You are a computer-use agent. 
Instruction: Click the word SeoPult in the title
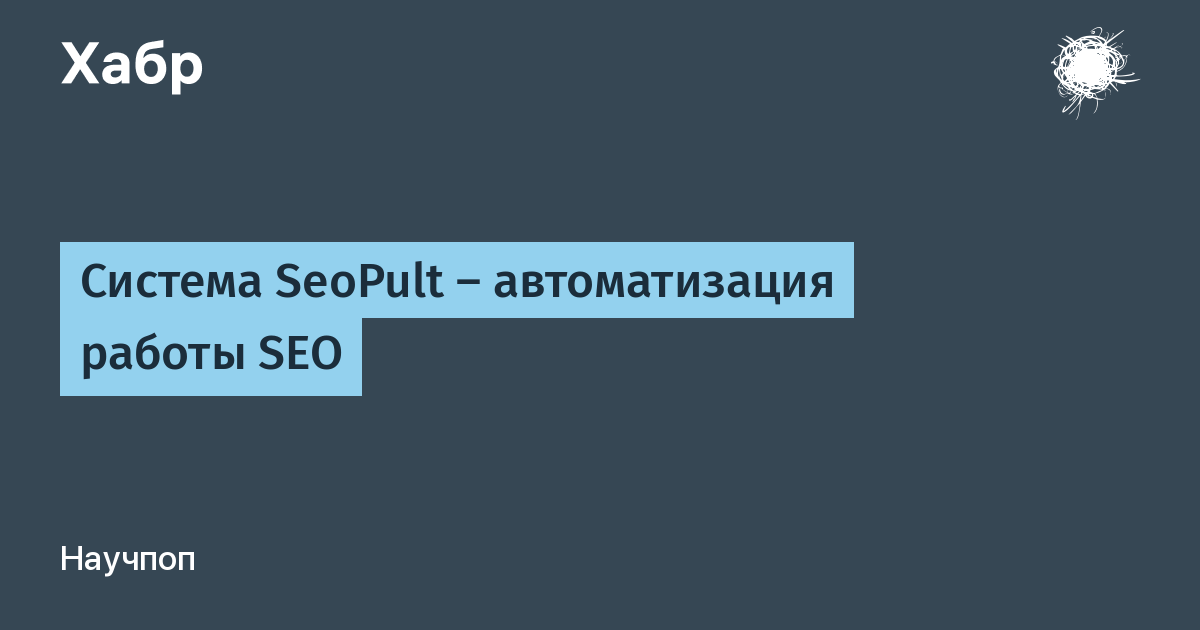pos(358,281)
